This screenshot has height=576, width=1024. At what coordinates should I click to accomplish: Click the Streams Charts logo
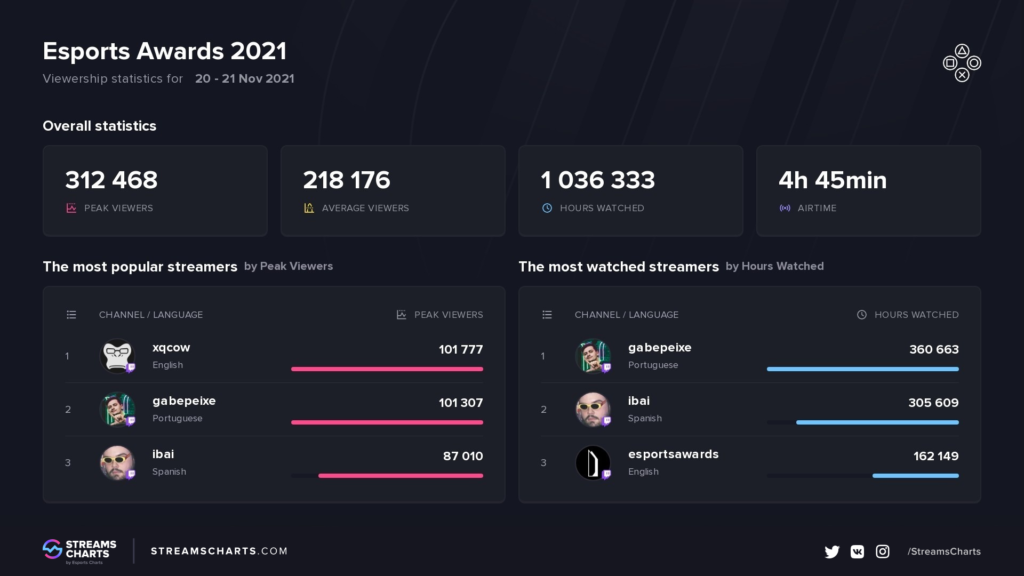point(79,550)
